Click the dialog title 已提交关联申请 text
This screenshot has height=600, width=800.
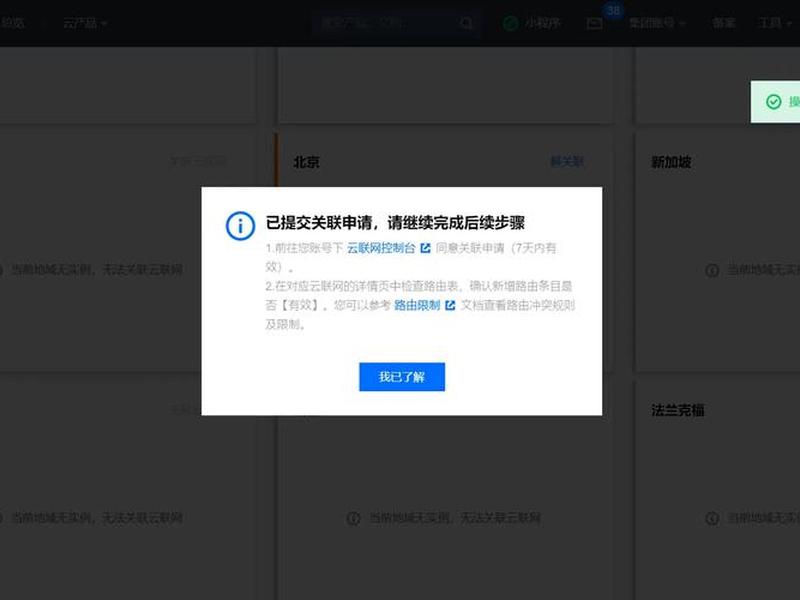point(395,223)
